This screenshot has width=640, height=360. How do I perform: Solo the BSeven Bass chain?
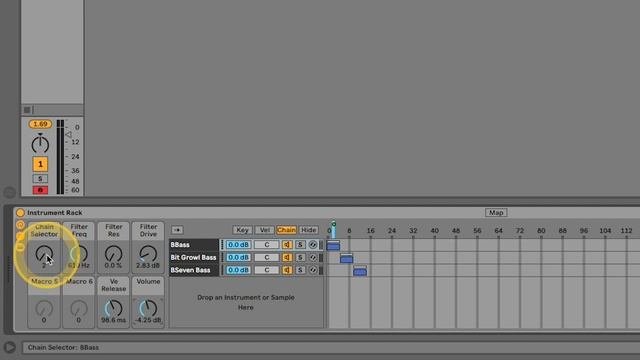300,270
